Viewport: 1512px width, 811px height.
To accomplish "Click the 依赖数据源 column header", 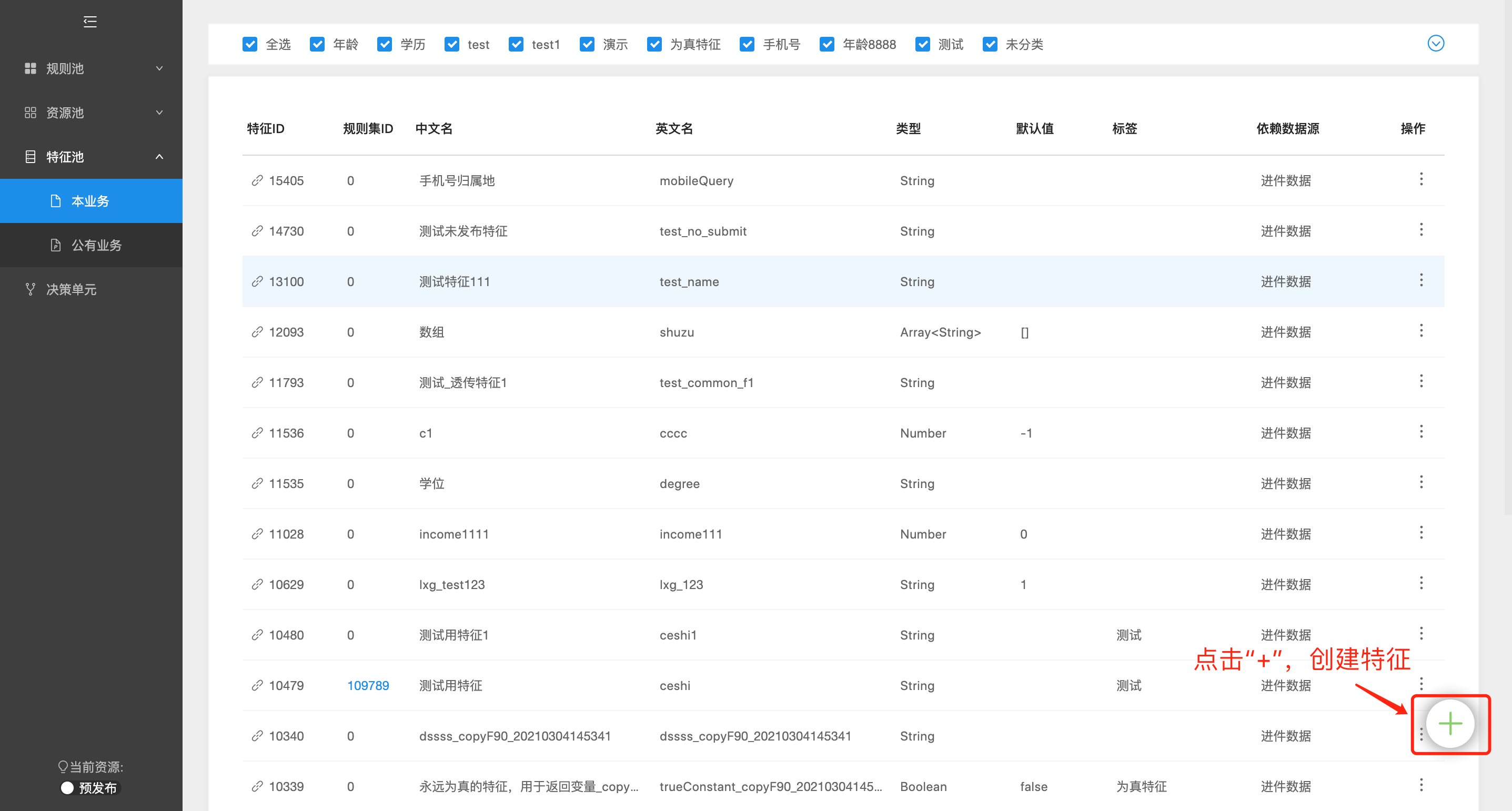I will pos(1288,128).
